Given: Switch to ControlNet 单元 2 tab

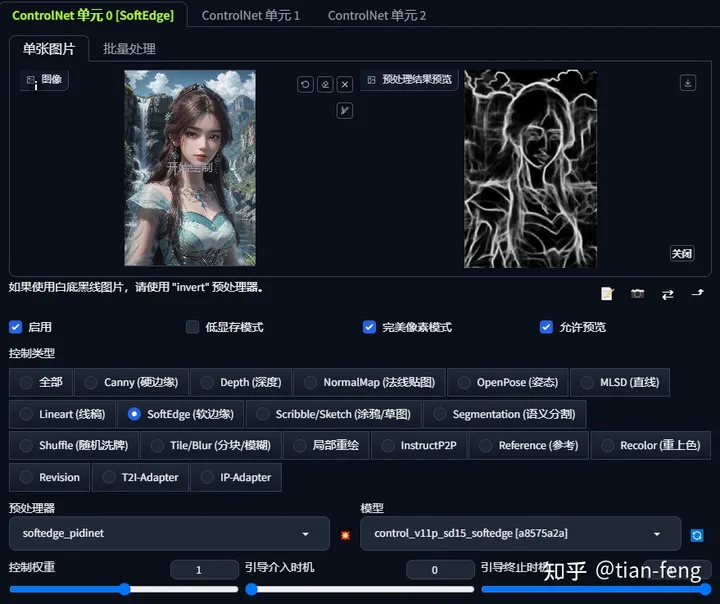Looking at the screenshot, I should coord(377,16).
